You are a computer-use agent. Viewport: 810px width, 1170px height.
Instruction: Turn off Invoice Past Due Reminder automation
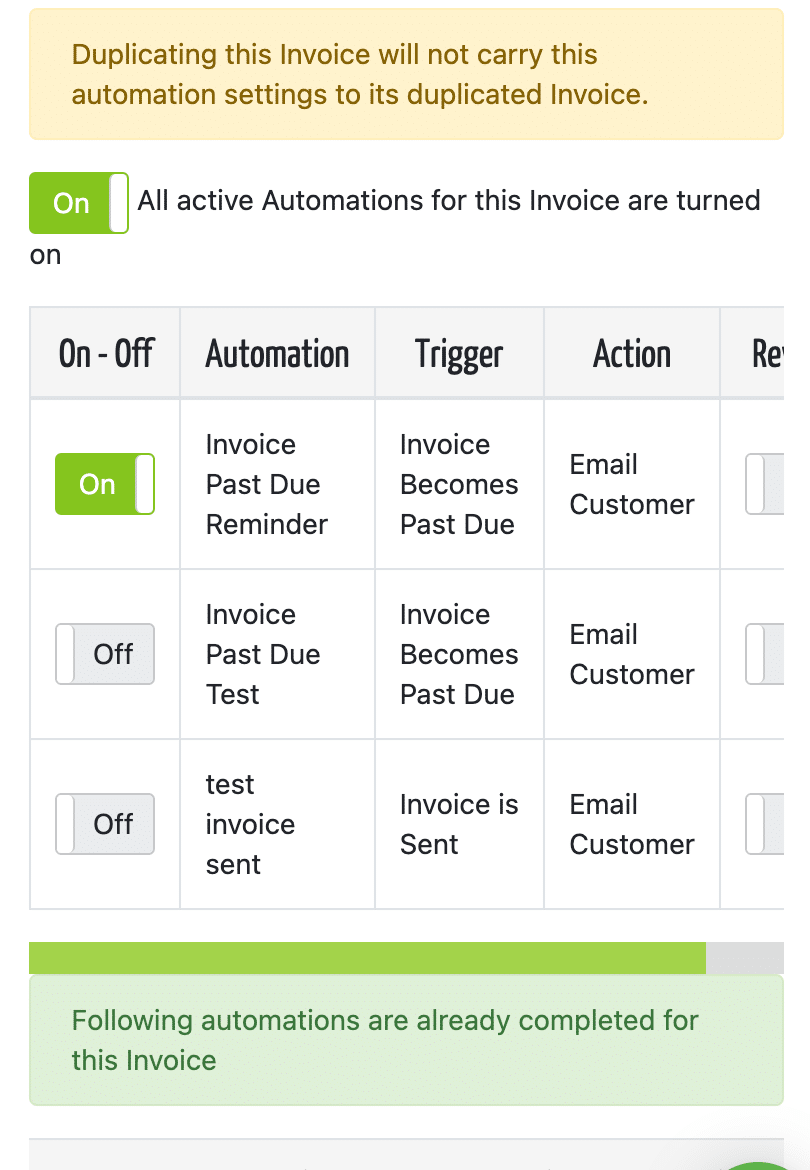(104, 484)
